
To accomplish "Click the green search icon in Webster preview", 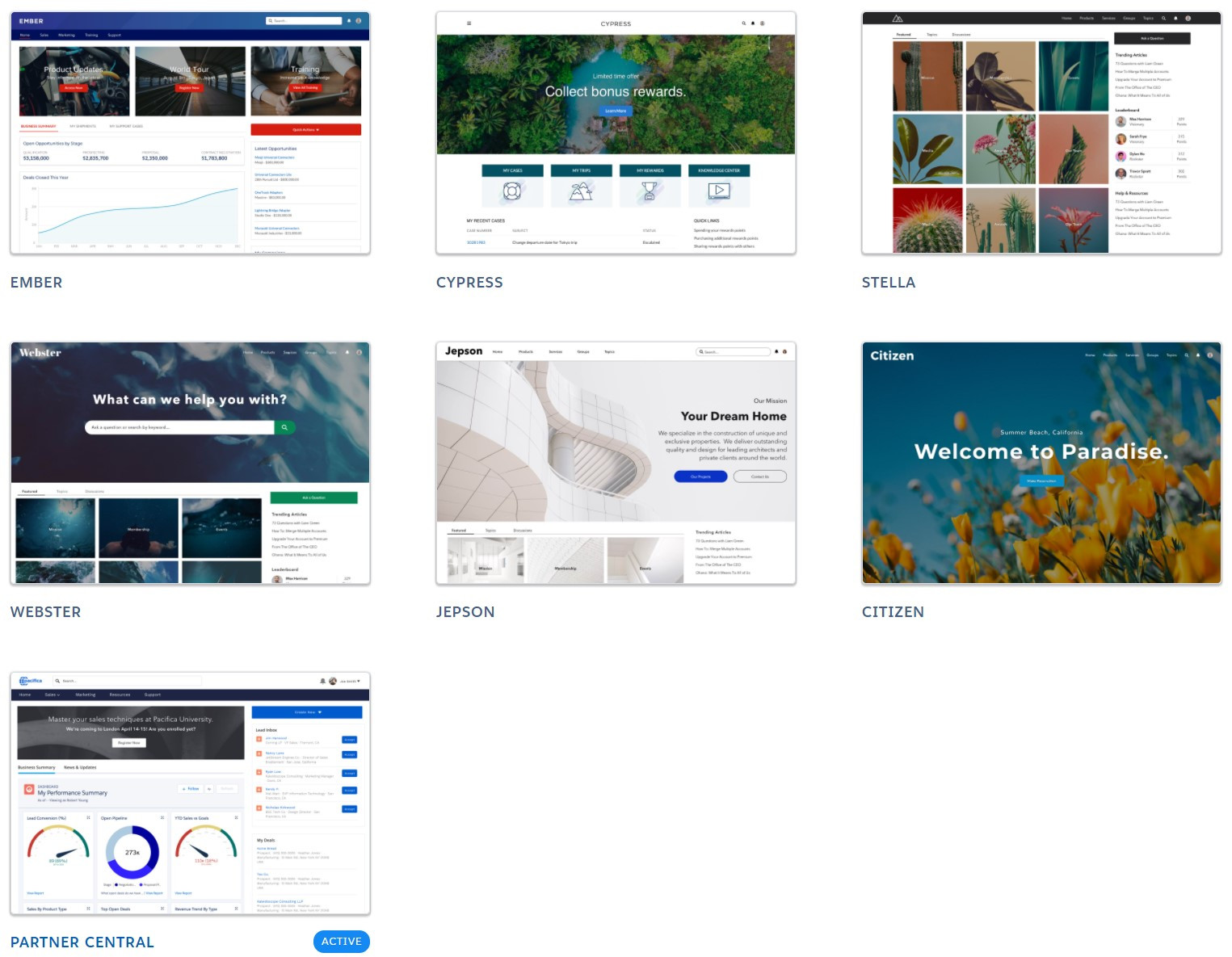I will pos(284,427).
